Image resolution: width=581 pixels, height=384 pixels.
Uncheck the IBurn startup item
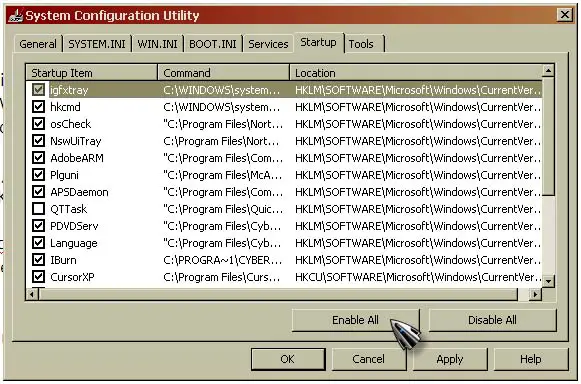click(x=38, y=260)
